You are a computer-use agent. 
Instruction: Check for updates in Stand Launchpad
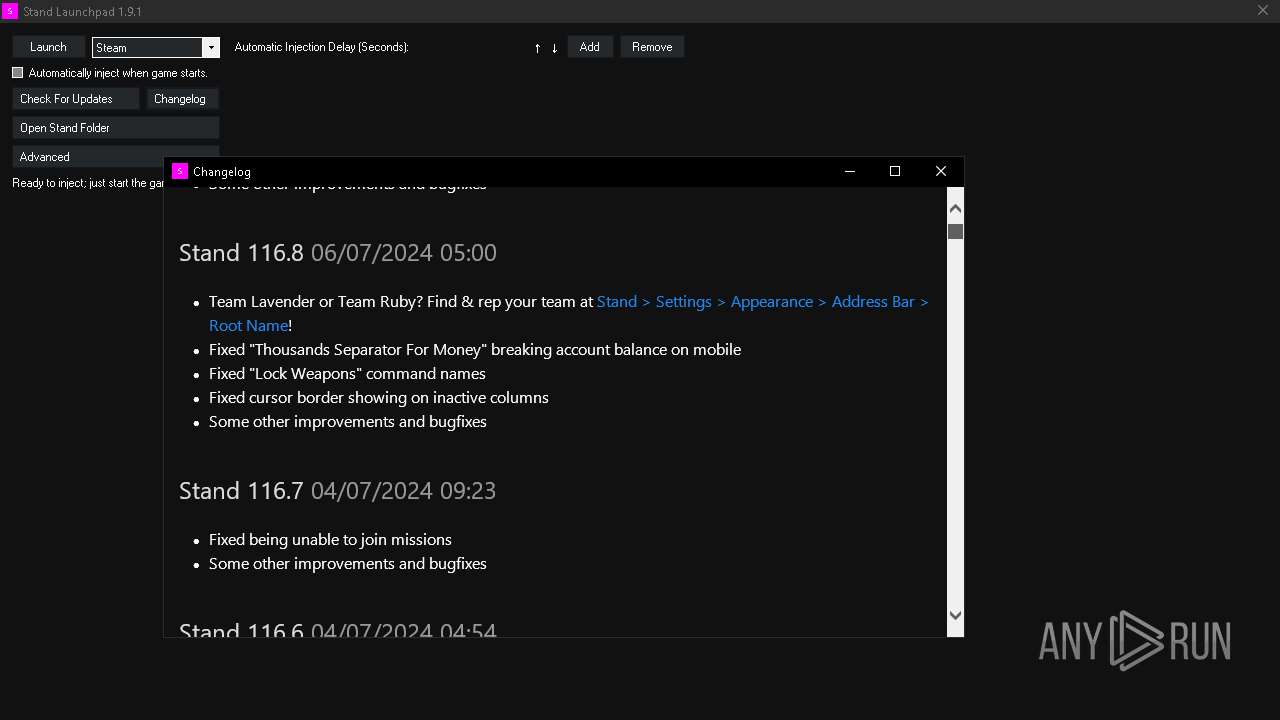75,99
